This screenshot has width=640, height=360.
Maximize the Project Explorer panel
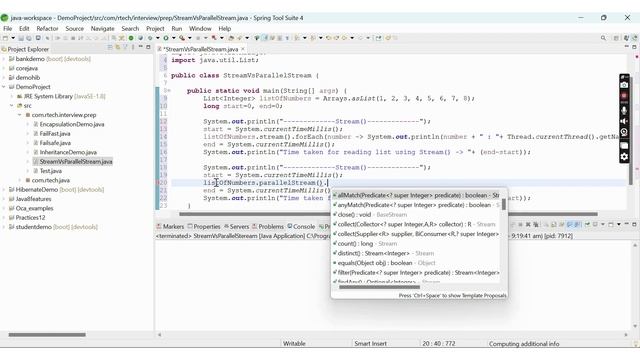click(148, 47)
